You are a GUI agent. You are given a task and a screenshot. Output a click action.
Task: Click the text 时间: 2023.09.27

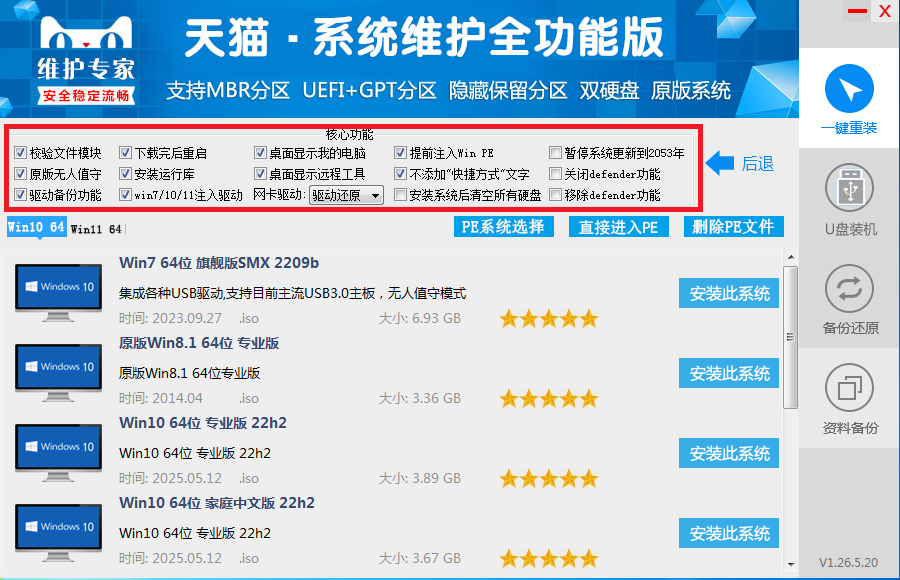(x=170, y=318)
